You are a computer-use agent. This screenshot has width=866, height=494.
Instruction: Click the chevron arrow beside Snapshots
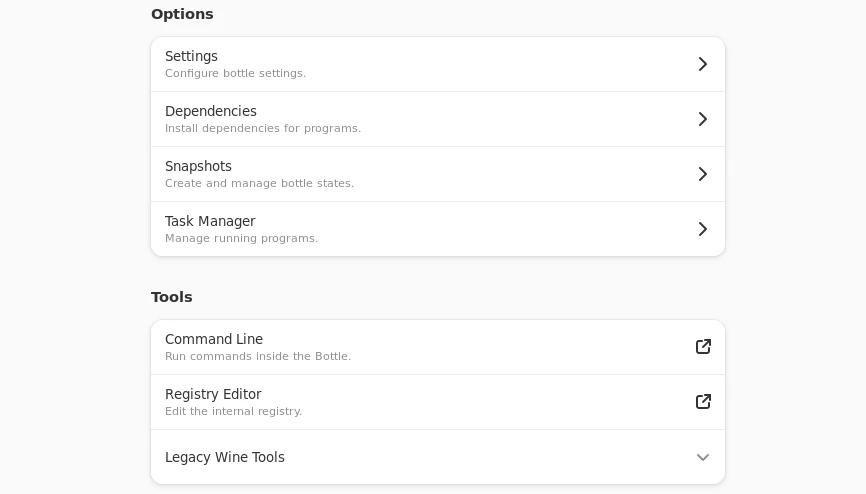(x=703, y=174)
